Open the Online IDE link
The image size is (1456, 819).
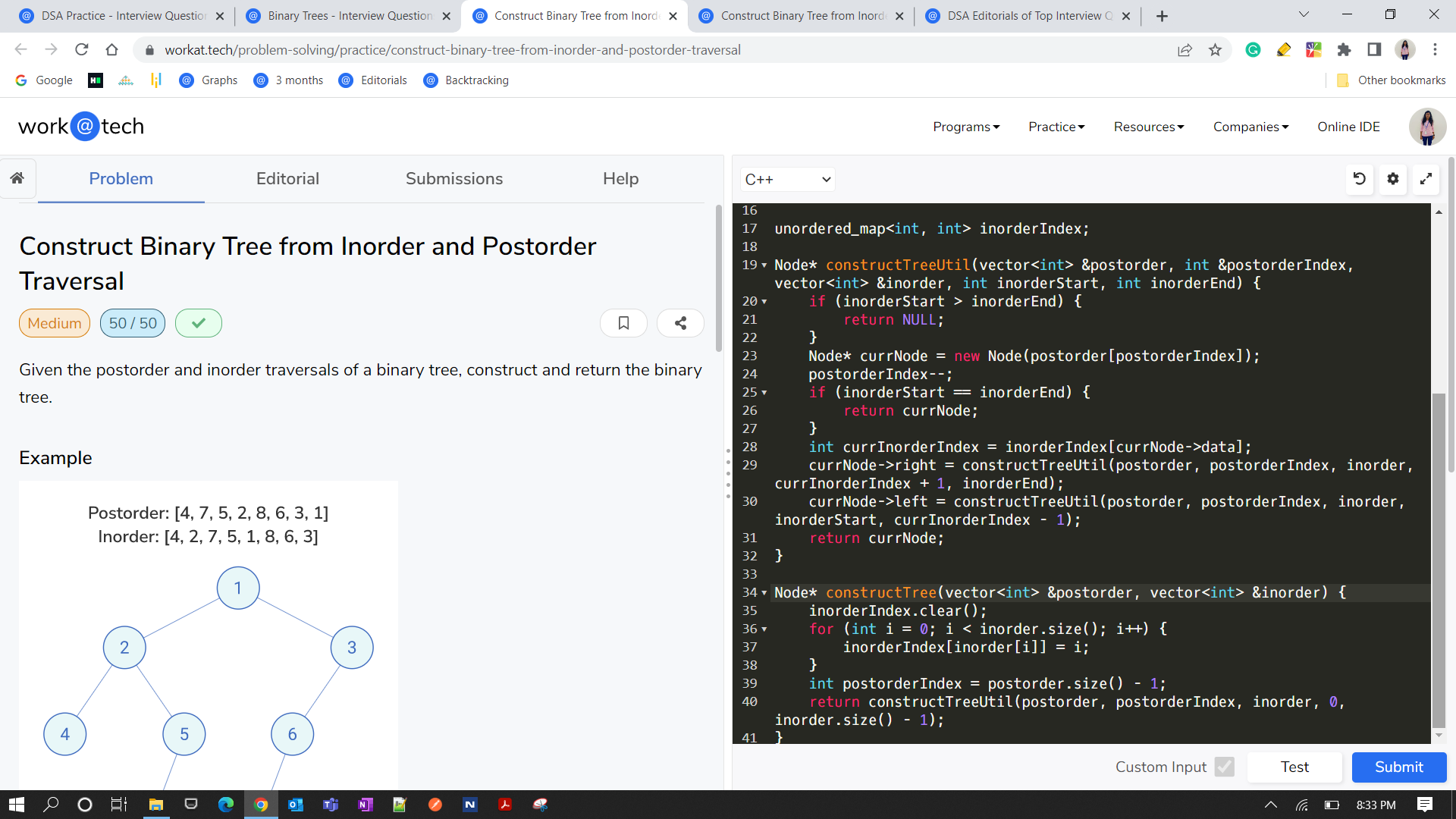click(1348, 127)
